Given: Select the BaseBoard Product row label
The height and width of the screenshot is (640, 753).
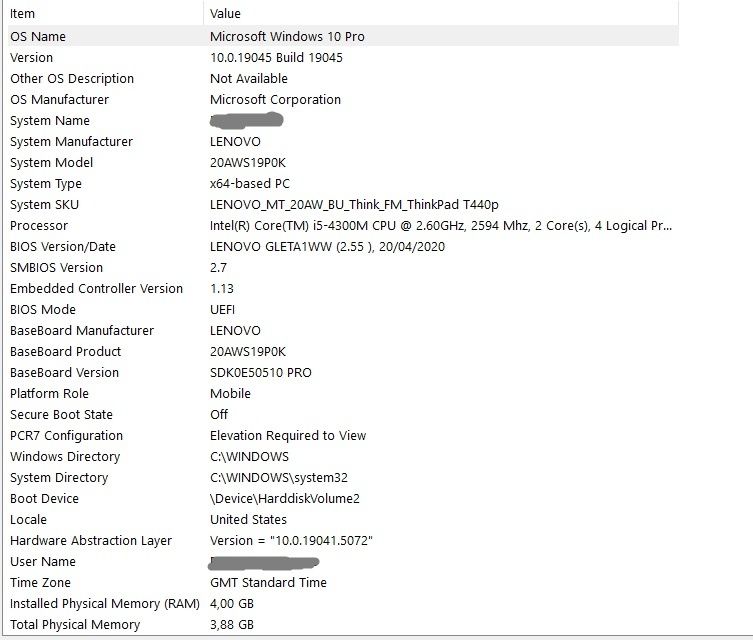Looking at the screenshot, I should coord(65,352).
